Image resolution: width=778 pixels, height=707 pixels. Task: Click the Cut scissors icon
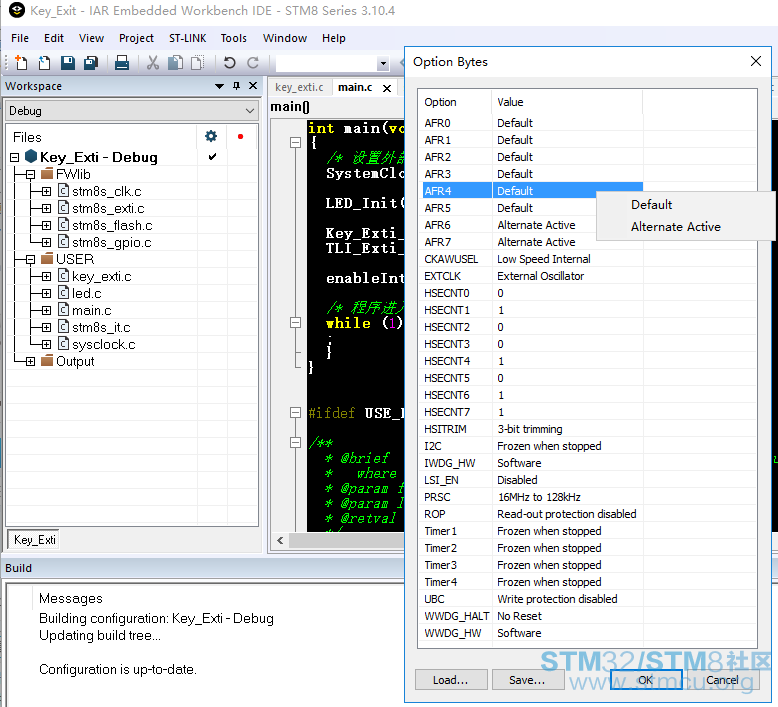click(153, 63)
